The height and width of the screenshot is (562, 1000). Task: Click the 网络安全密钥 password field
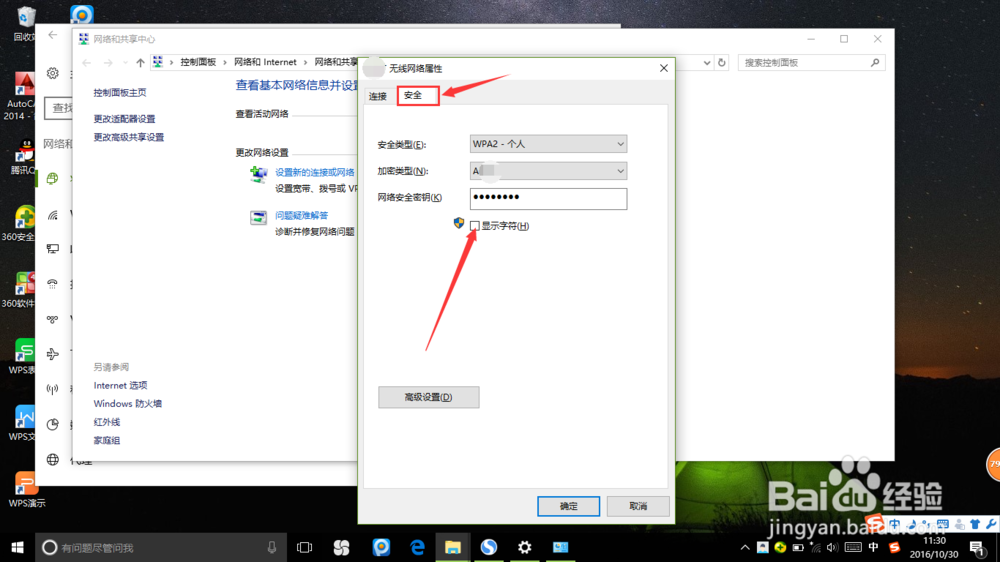pyautogui.click(x=548, y=198)
